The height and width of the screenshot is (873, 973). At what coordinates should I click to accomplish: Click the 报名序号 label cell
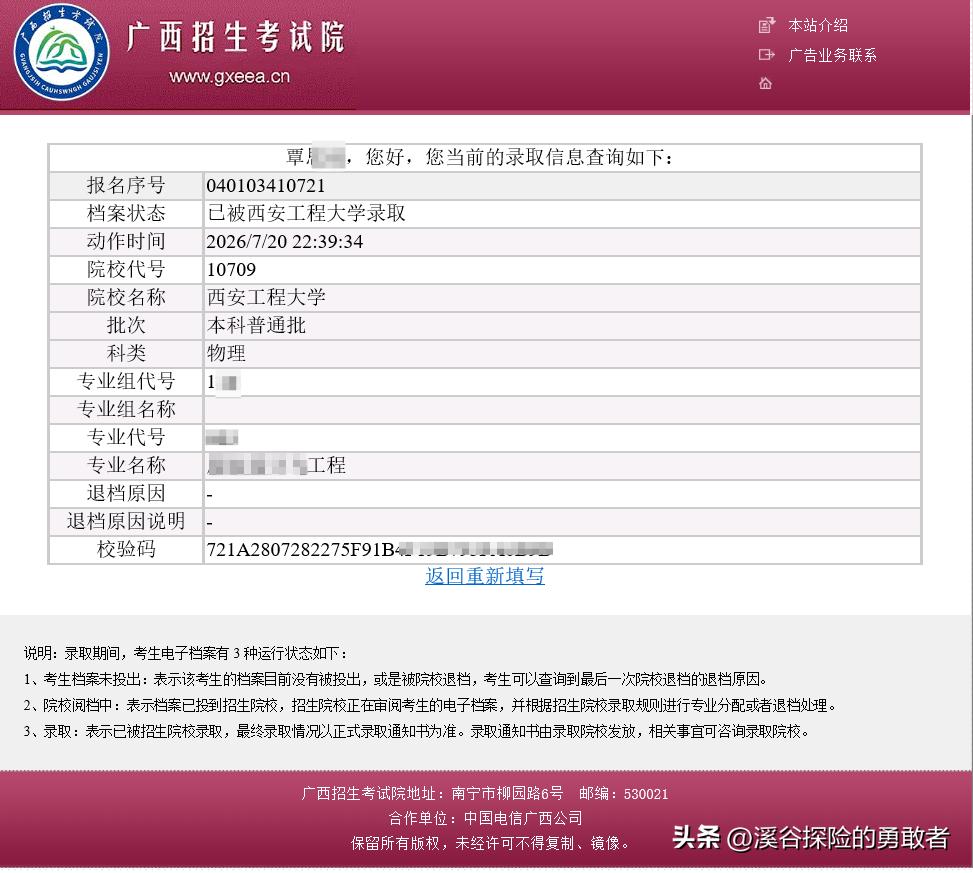pyautogui.click(x=126, y=186)
